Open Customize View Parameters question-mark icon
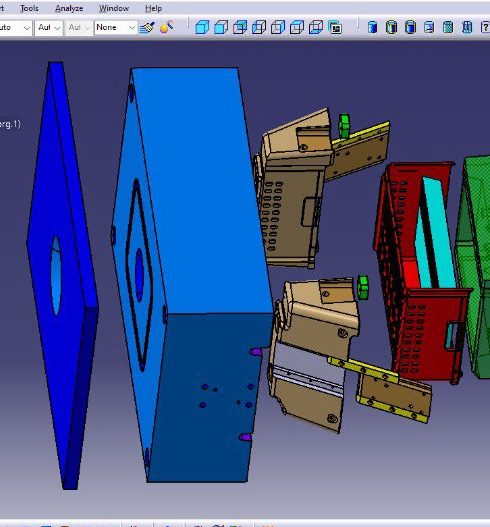Image resolution: width=490 pixels, height=527 pixels. pos(485,27)
